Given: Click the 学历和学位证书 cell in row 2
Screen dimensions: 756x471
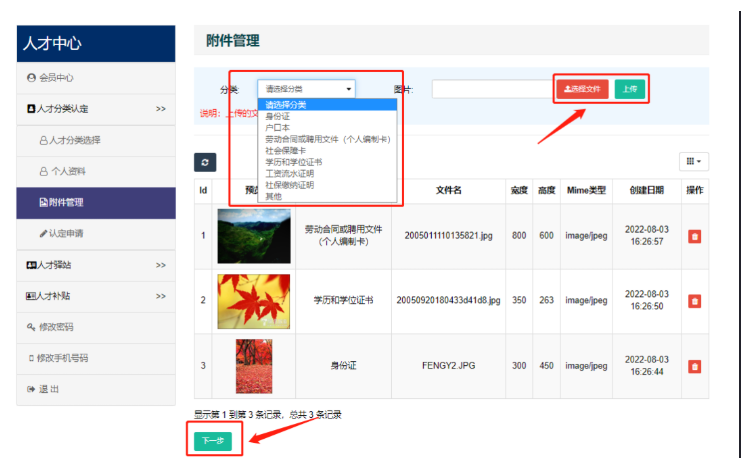Looking at the screenshot, I should (x=343, y=300).
